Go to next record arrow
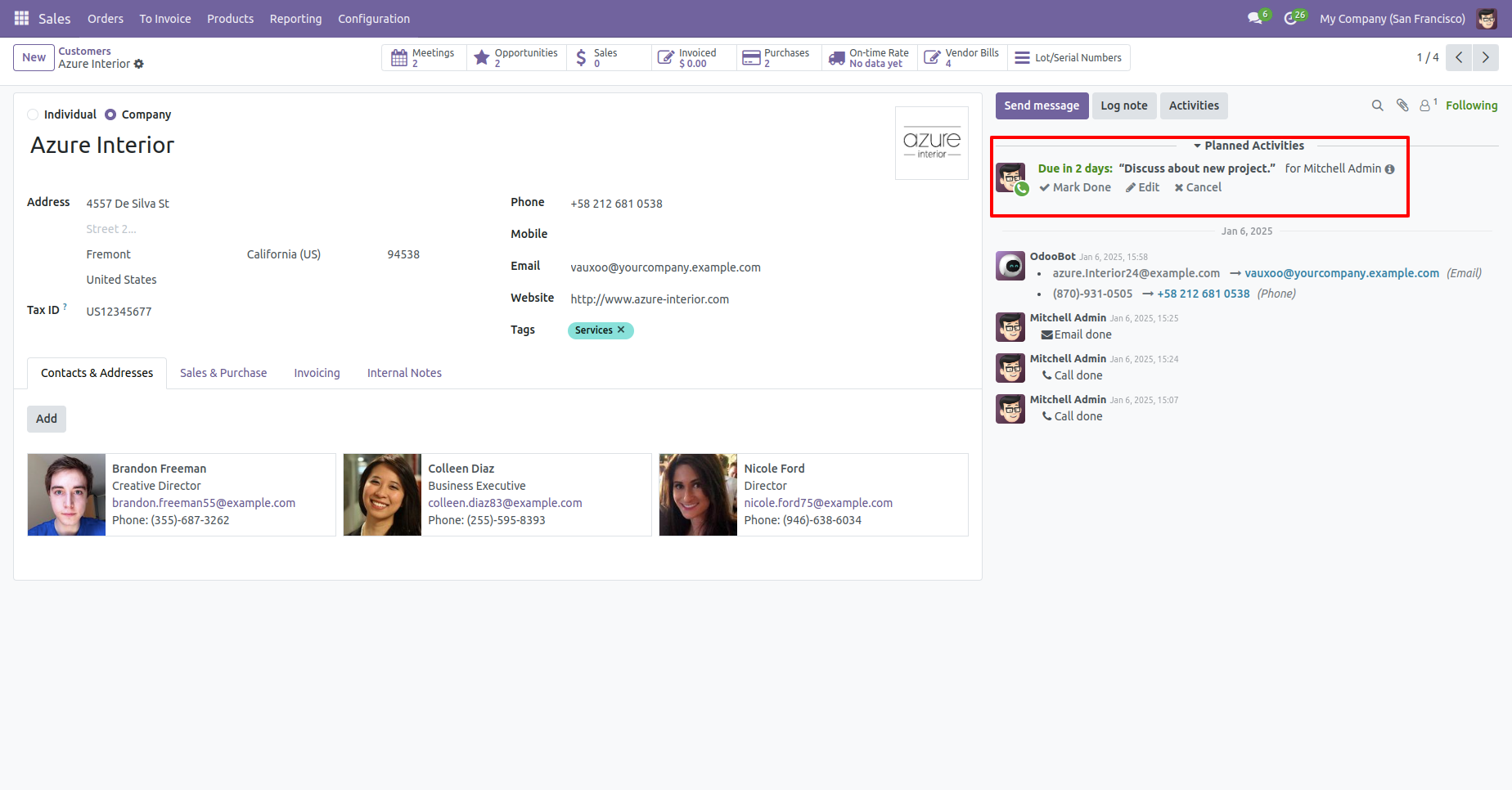 pyautogui.click(x=1486, y=57)
